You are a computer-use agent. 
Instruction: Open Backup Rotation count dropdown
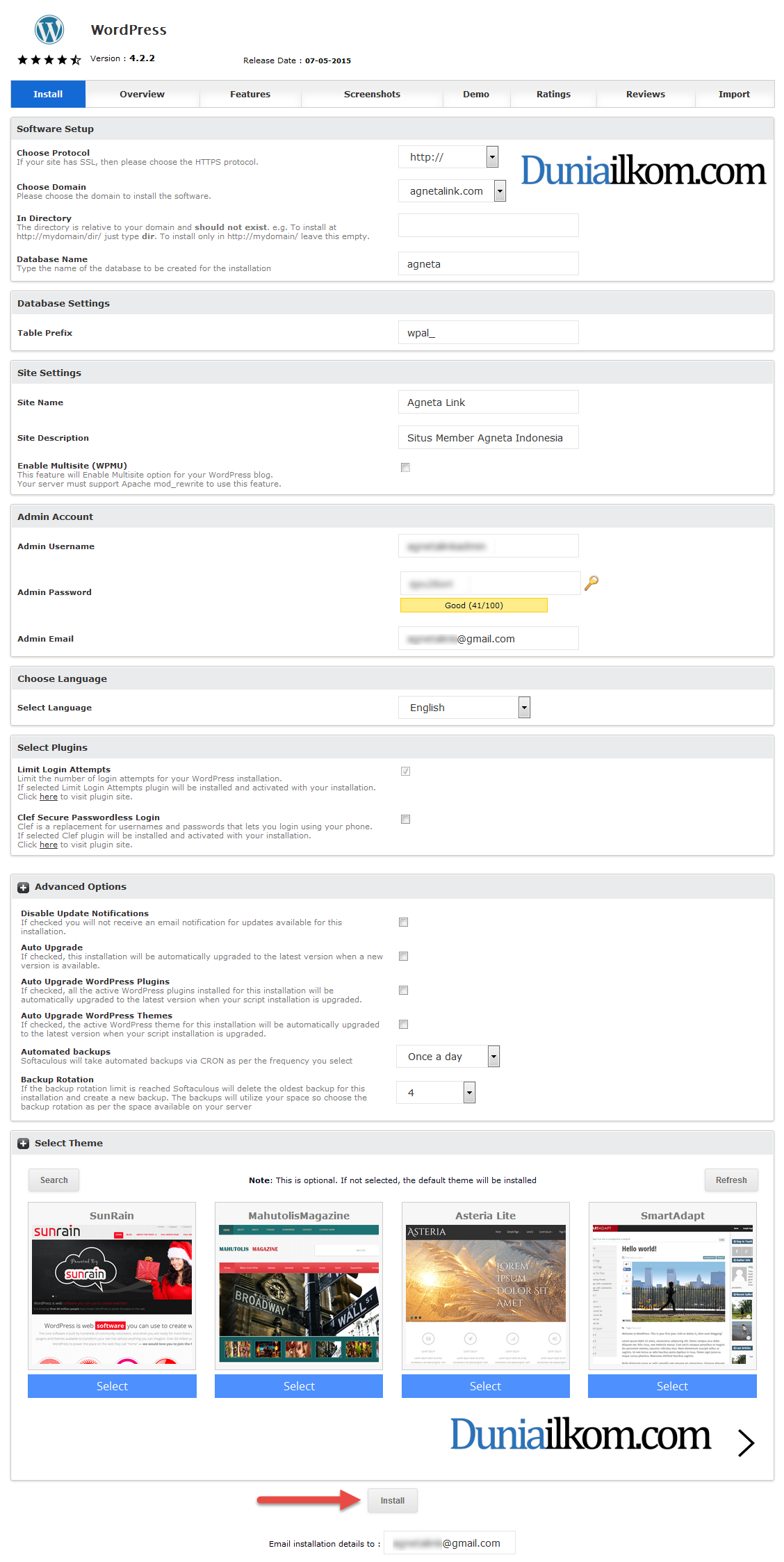point(436,1093)
